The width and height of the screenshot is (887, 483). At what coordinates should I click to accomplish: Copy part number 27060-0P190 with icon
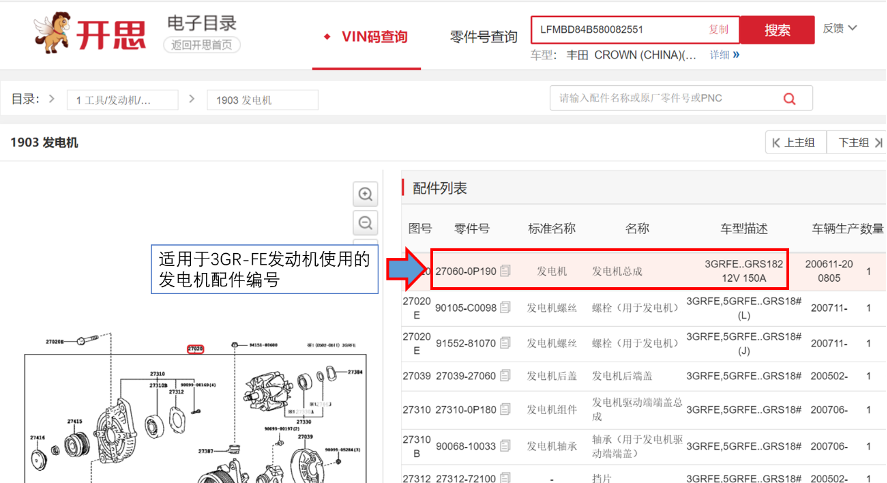(x=505, y=271)
